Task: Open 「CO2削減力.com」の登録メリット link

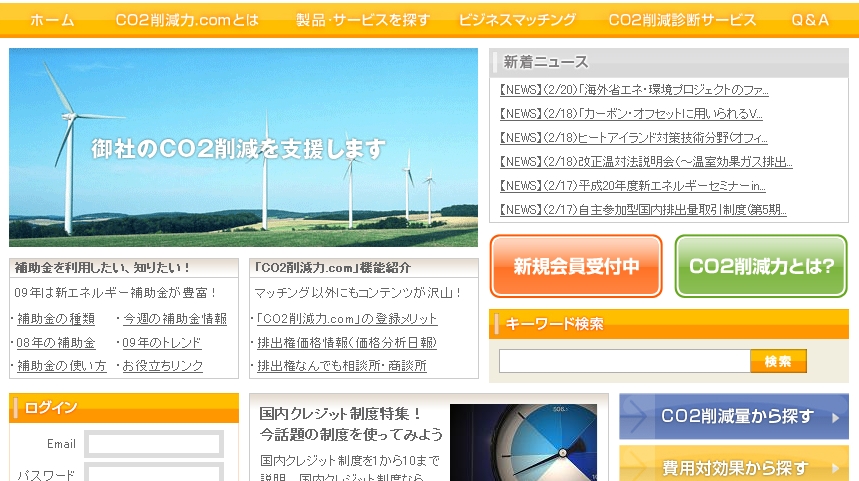Action: (x=347, y=319)
